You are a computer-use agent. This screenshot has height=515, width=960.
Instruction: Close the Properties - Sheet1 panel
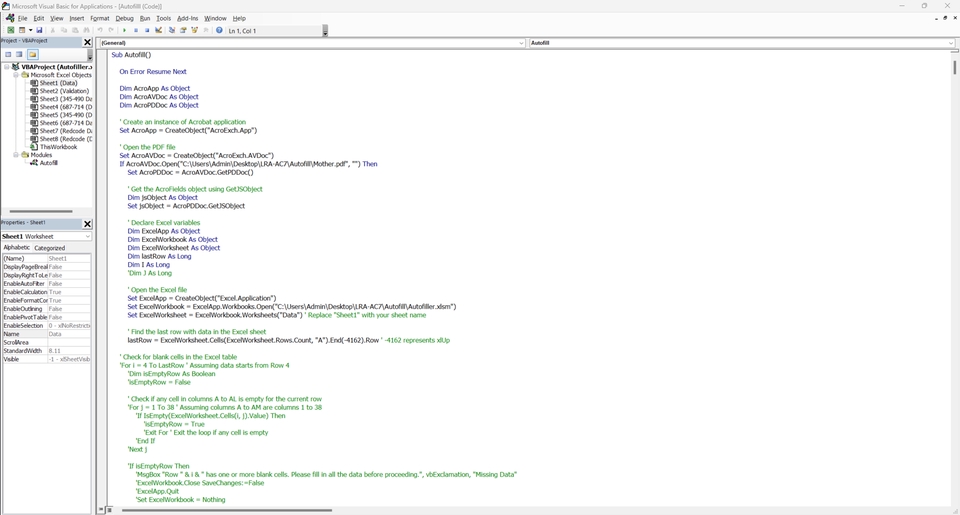coord(87,224)
